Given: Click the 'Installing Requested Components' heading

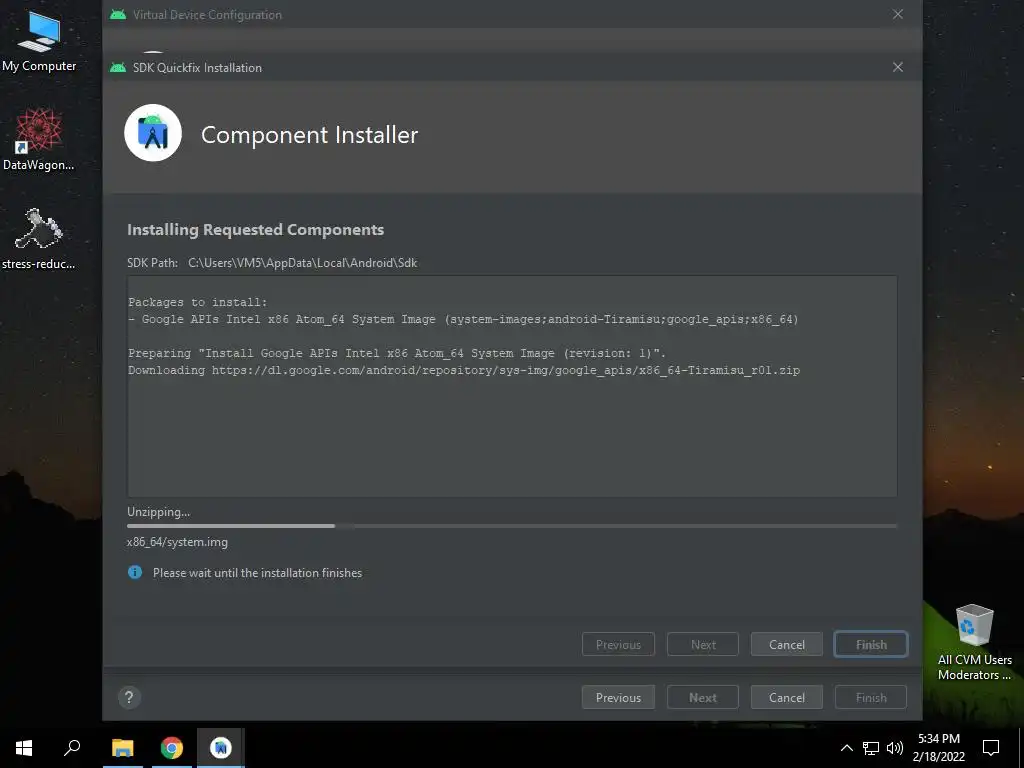Looking at the screenshot, I should 255,230.
